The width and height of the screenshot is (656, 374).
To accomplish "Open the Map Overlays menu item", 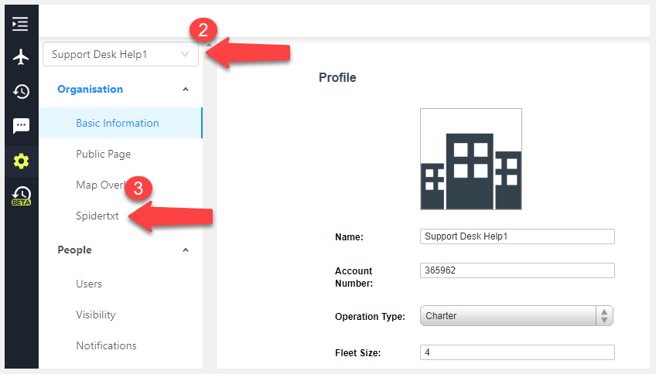I will click(100, 185).
